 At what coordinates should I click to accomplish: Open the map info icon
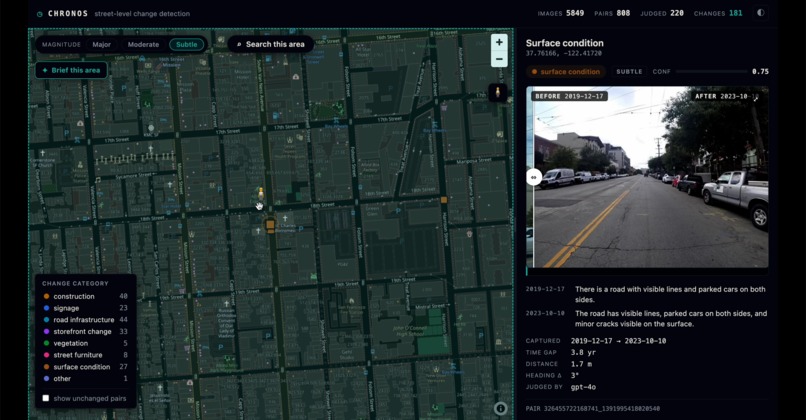point(500,408)
